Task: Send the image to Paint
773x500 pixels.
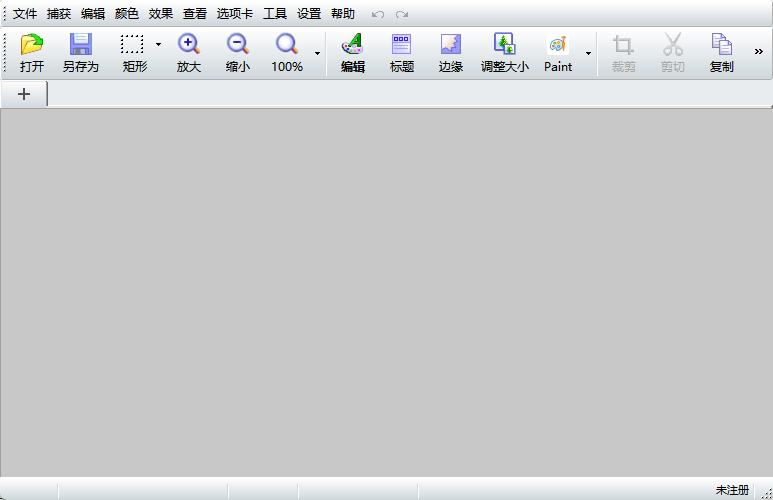Action: pos(558,53)
